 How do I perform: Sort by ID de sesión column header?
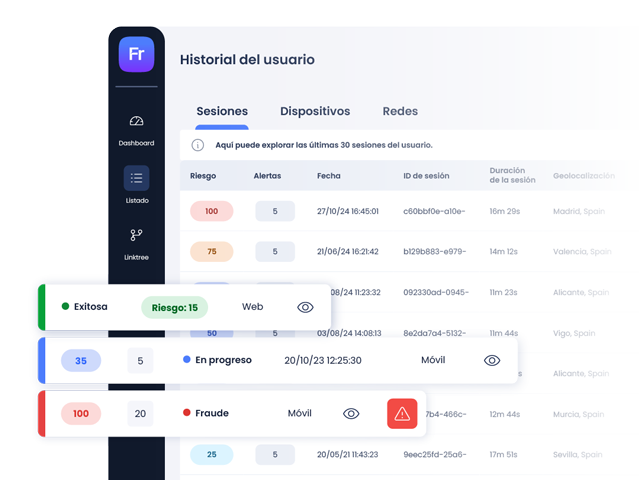(x=426, y=176)
